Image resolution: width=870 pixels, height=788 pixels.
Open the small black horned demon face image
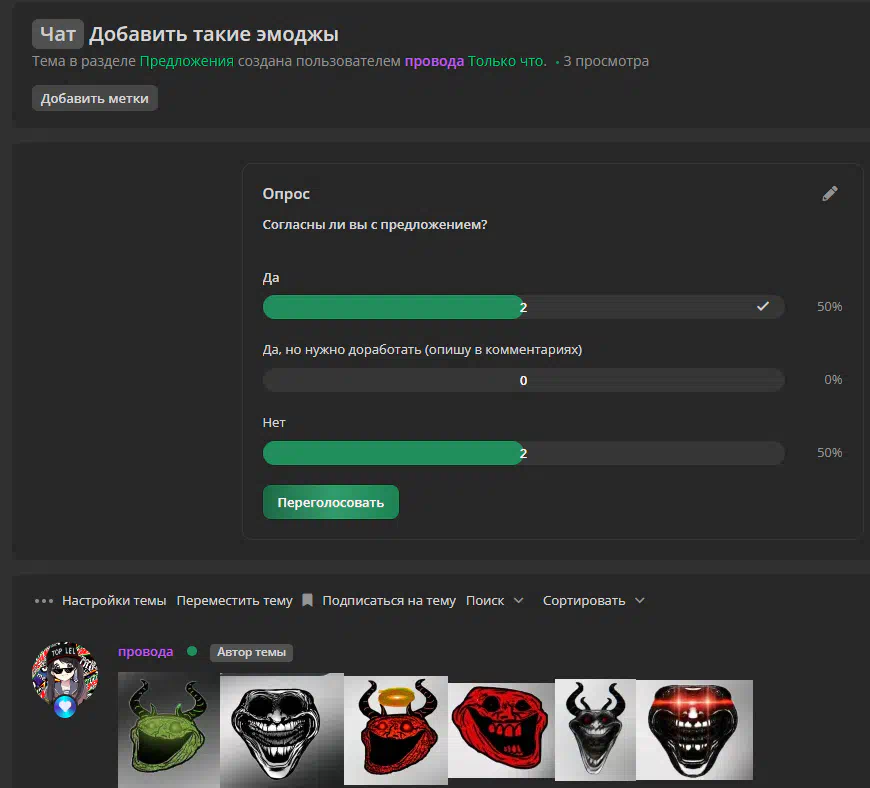click(595, 730)
